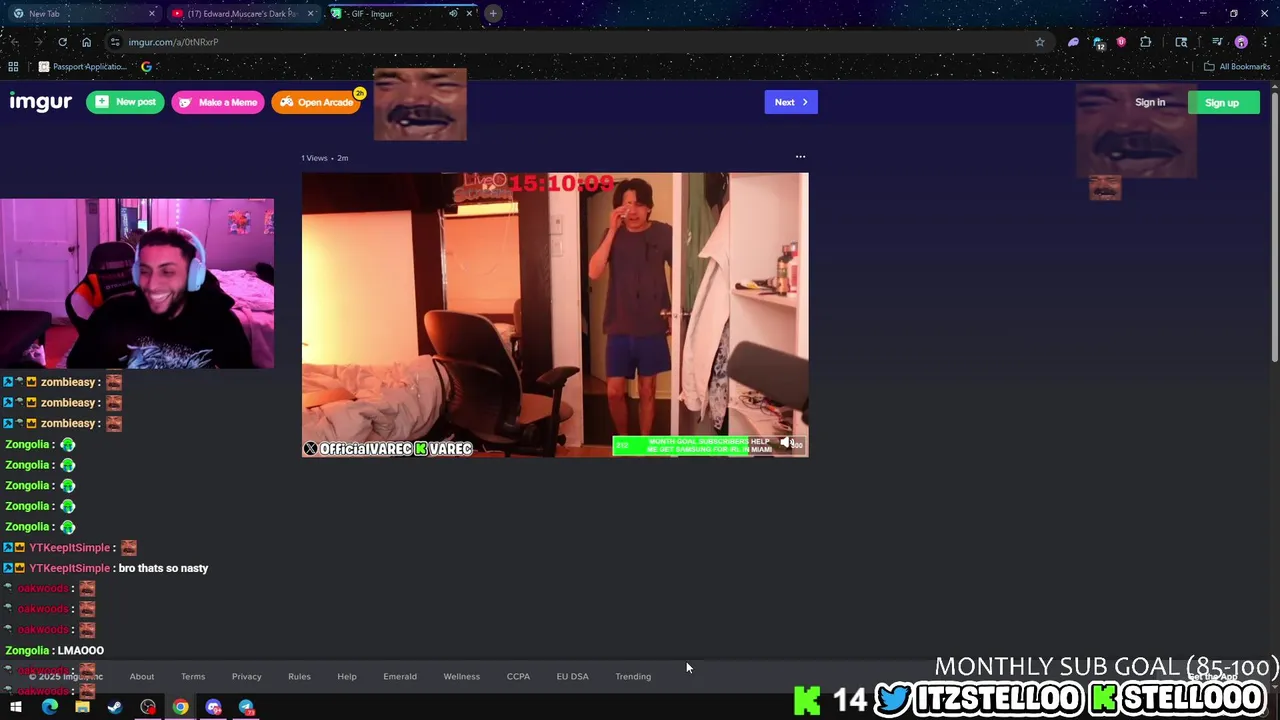Screen dimensions: 1280x720
Task: Click the 'LMAOOO' chat message
Action: (81, 650)
